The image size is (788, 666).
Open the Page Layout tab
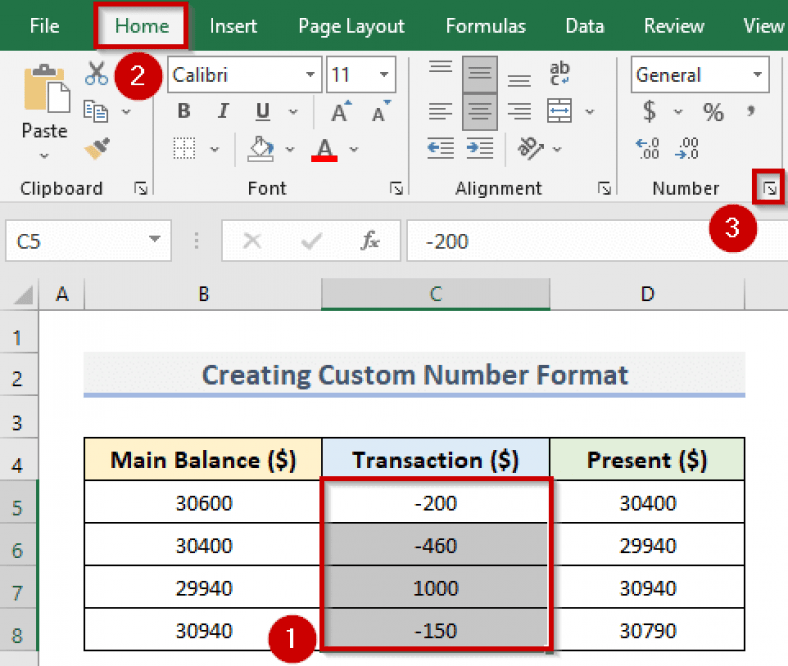pos(351,26)
